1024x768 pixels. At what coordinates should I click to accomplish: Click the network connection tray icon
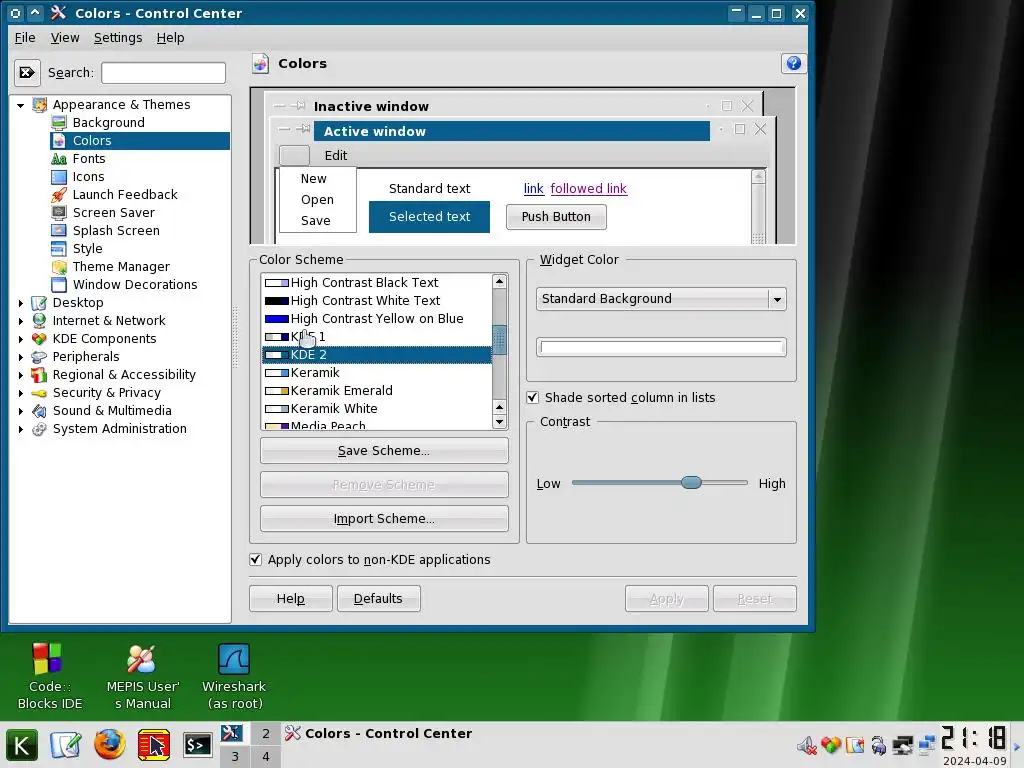(x=926, y=745)
